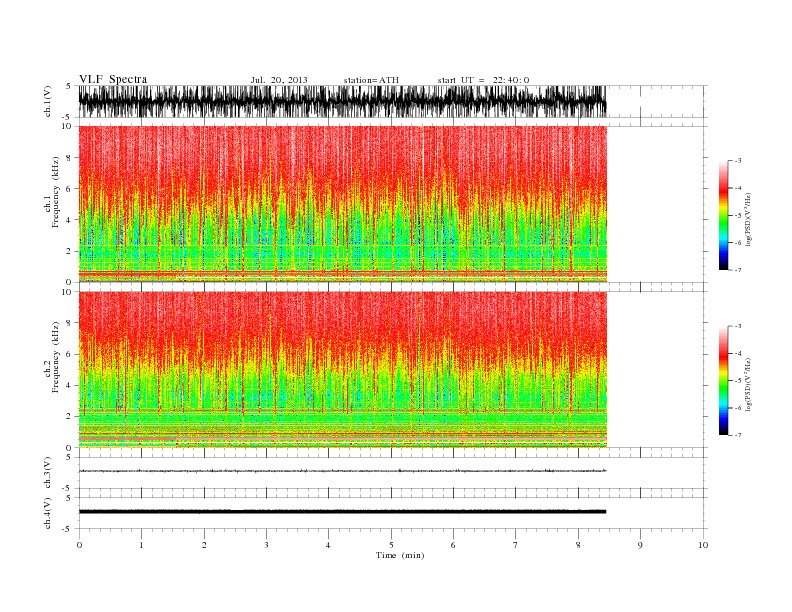Click the ch.1 black waveform trace

coord(342,101)
